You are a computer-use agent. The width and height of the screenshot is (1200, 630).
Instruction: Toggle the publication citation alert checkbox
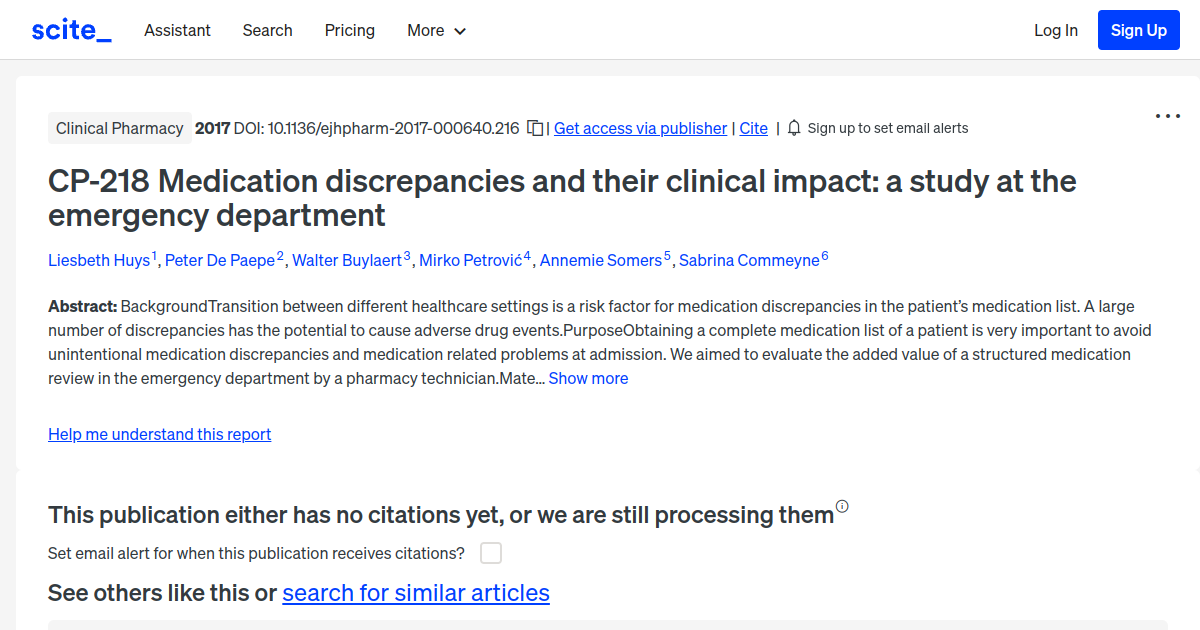pyautogui.click(x=490, y=552)
